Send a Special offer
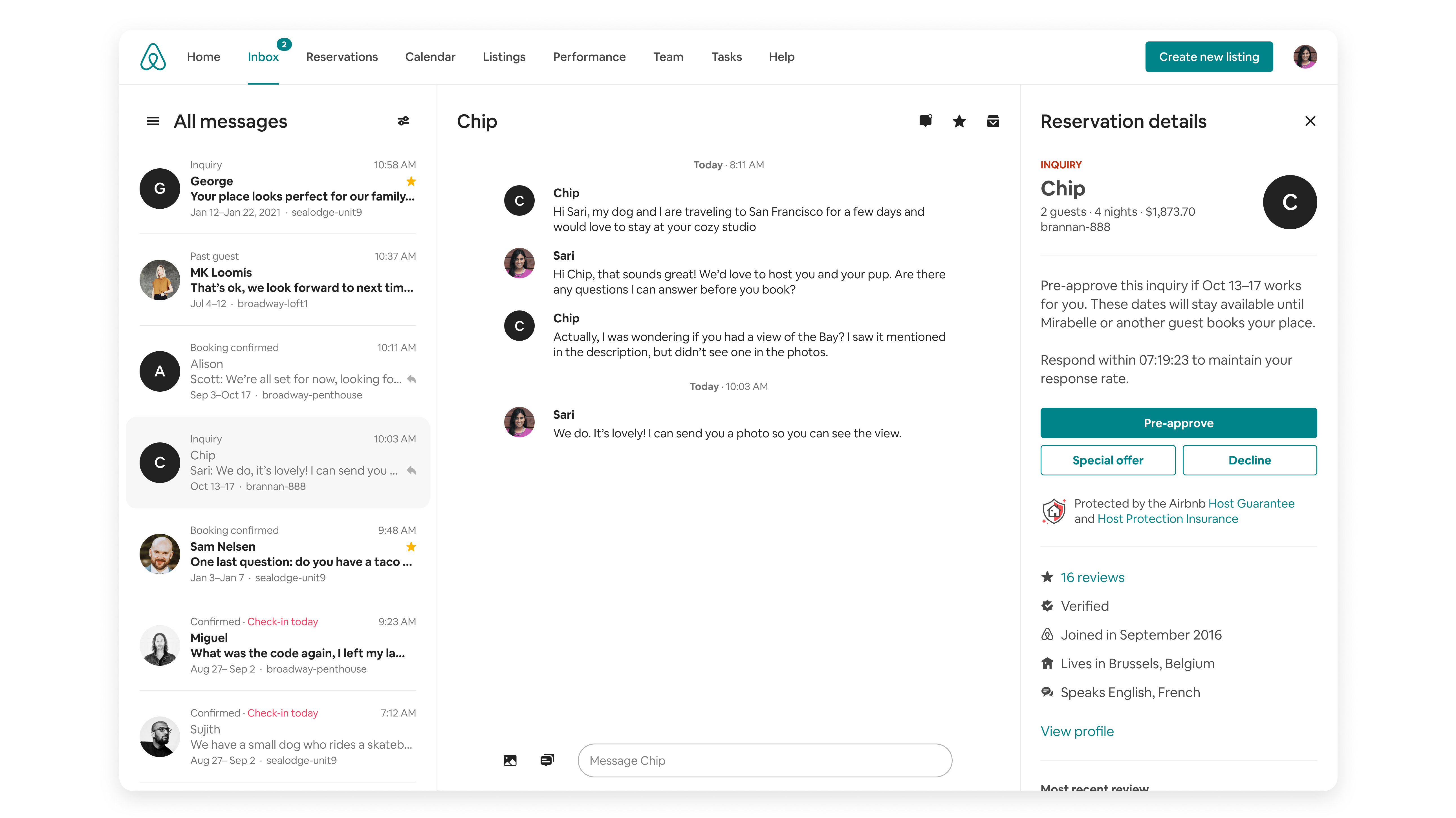Viewport: 1456px width, 818px height. pos(1108,460)
